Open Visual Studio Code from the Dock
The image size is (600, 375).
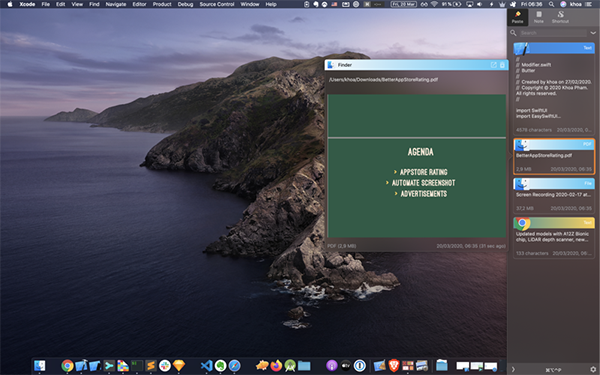207,365
